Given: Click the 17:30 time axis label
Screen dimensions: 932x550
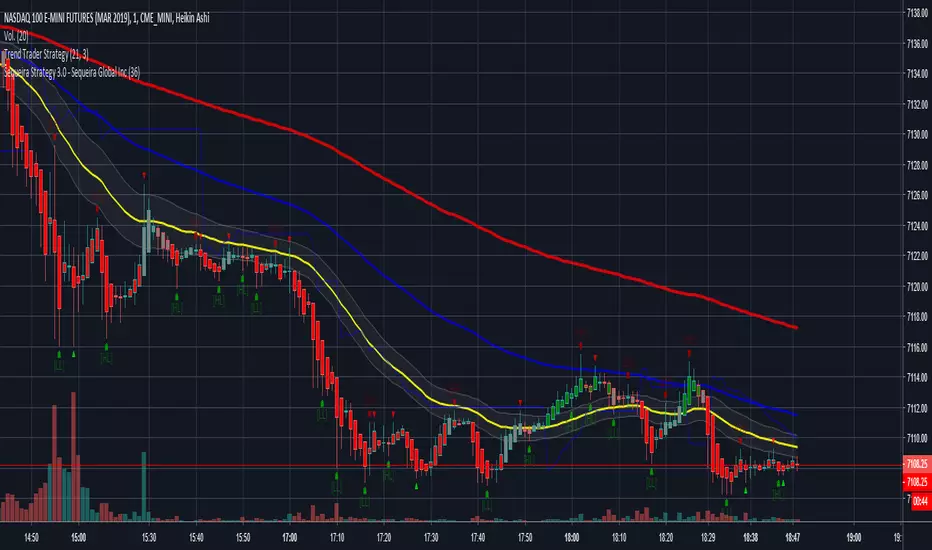Looking at the screenshot, I should click(x=431, y=538).
